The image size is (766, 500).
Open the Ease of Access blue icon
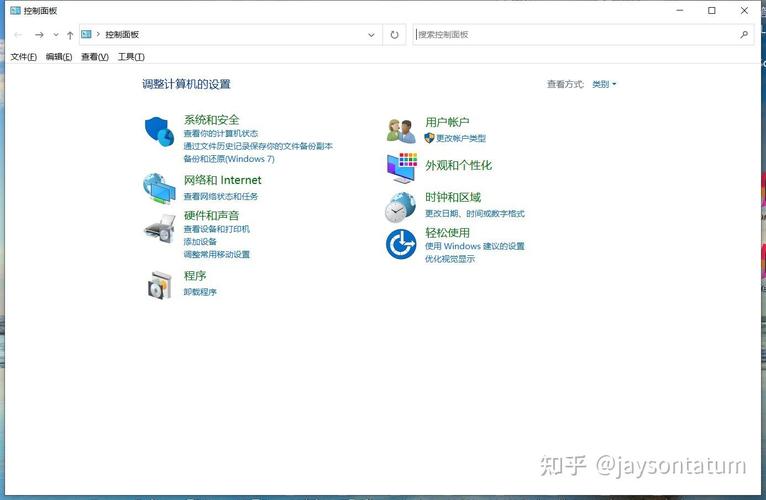click(x=401, y=244)
